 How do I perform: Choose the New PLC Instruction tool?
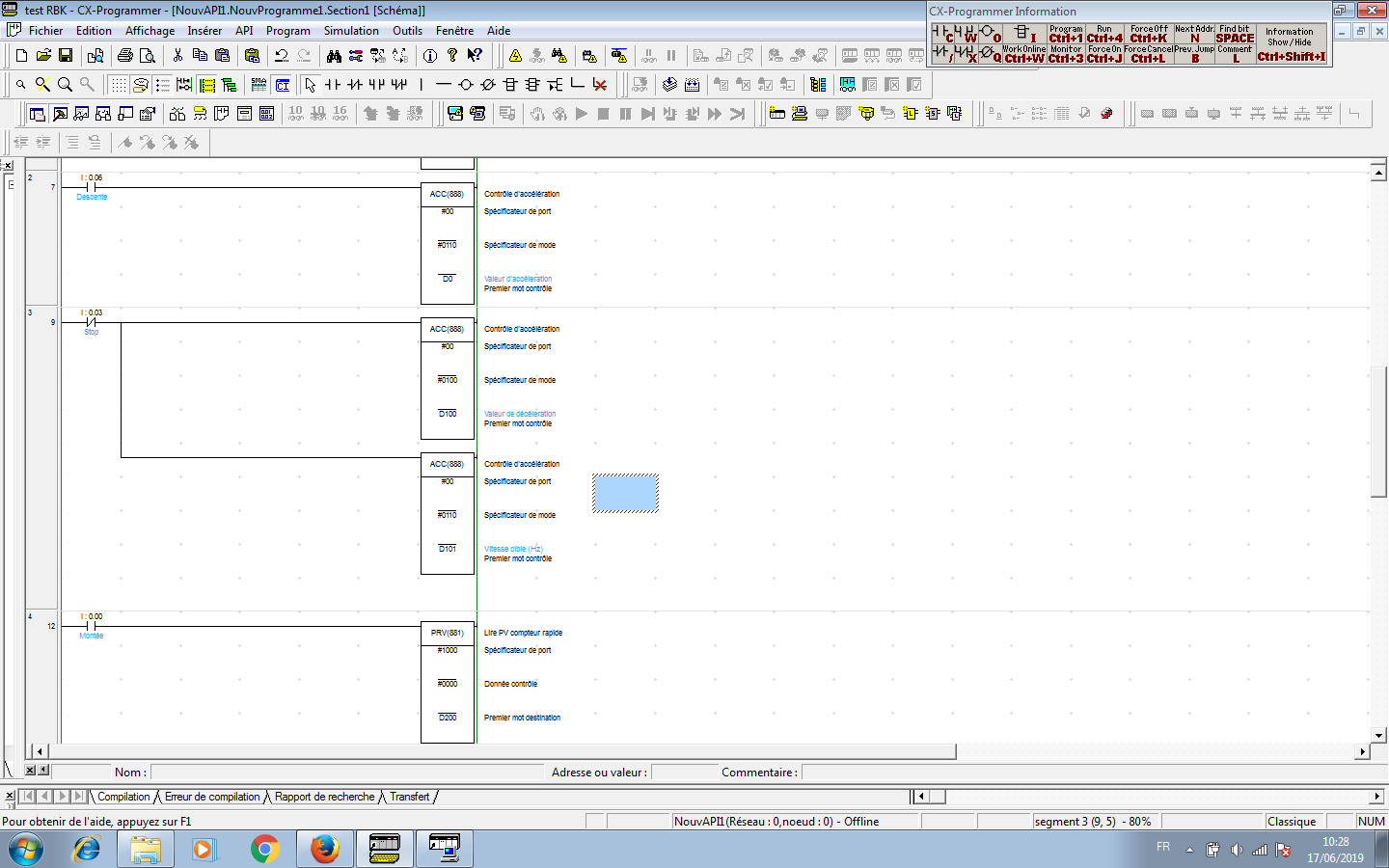point(510,85)
